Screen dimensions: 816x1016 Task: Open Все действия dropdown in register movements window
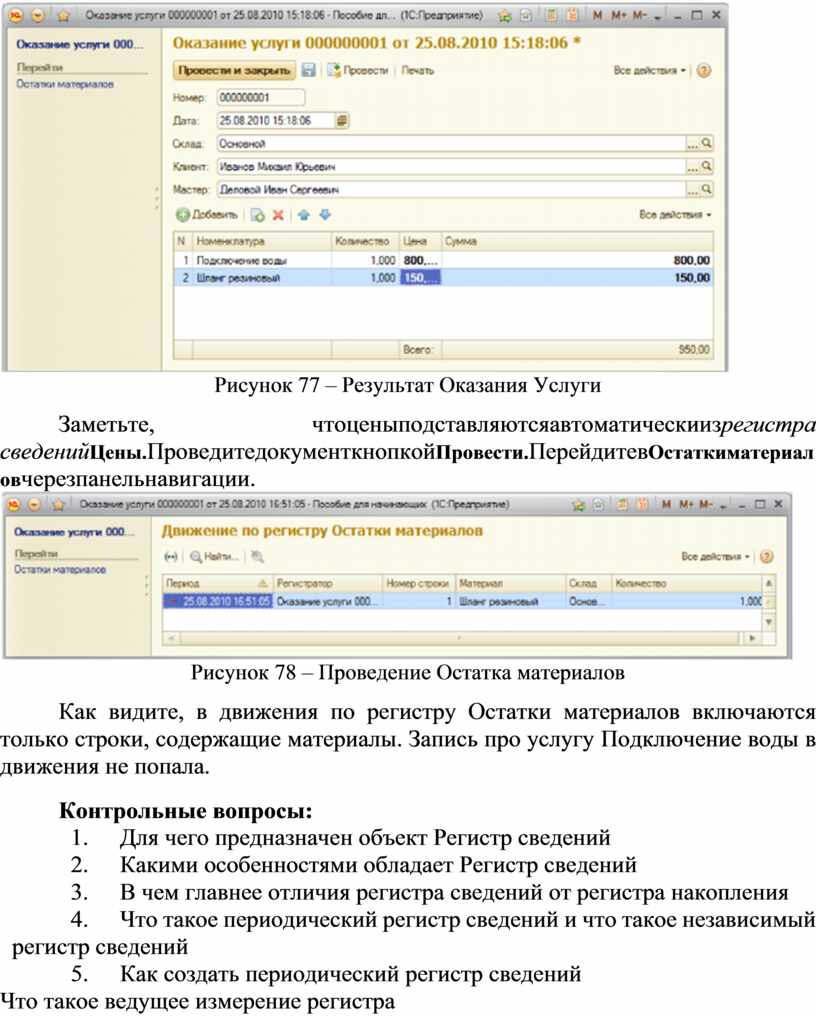715,557
